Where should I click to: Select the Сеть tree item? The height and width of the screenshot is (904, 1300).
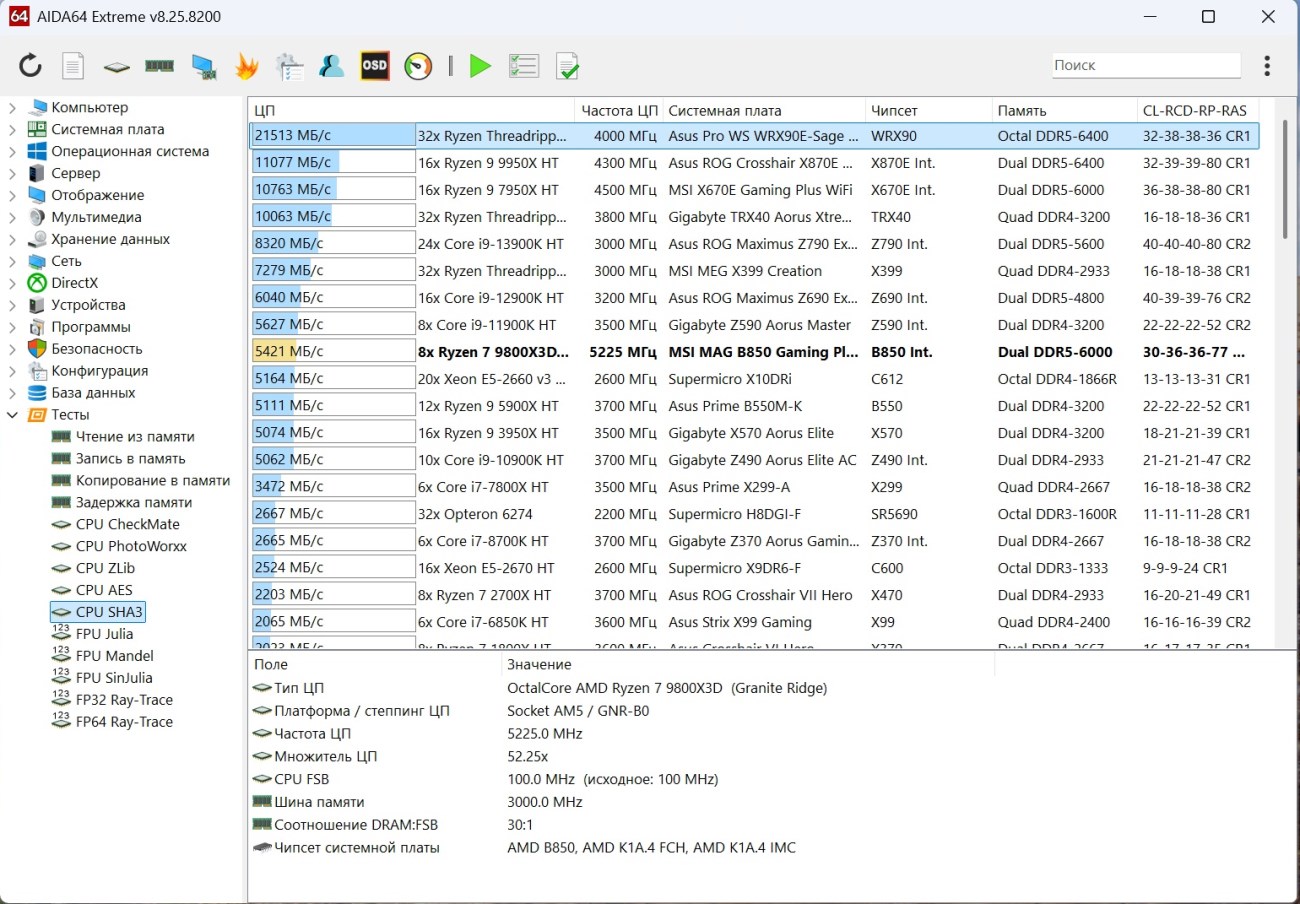67,261
